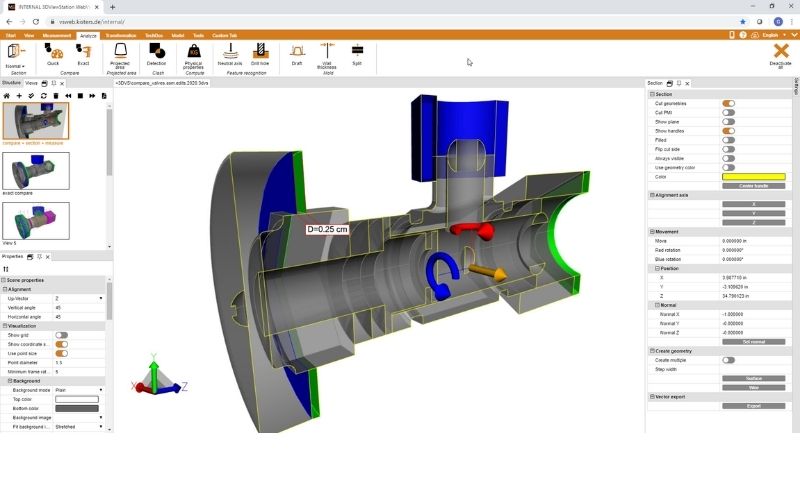Toggle Create multiple switch
The image size is (800, 500).
click(x=729, y=360)
